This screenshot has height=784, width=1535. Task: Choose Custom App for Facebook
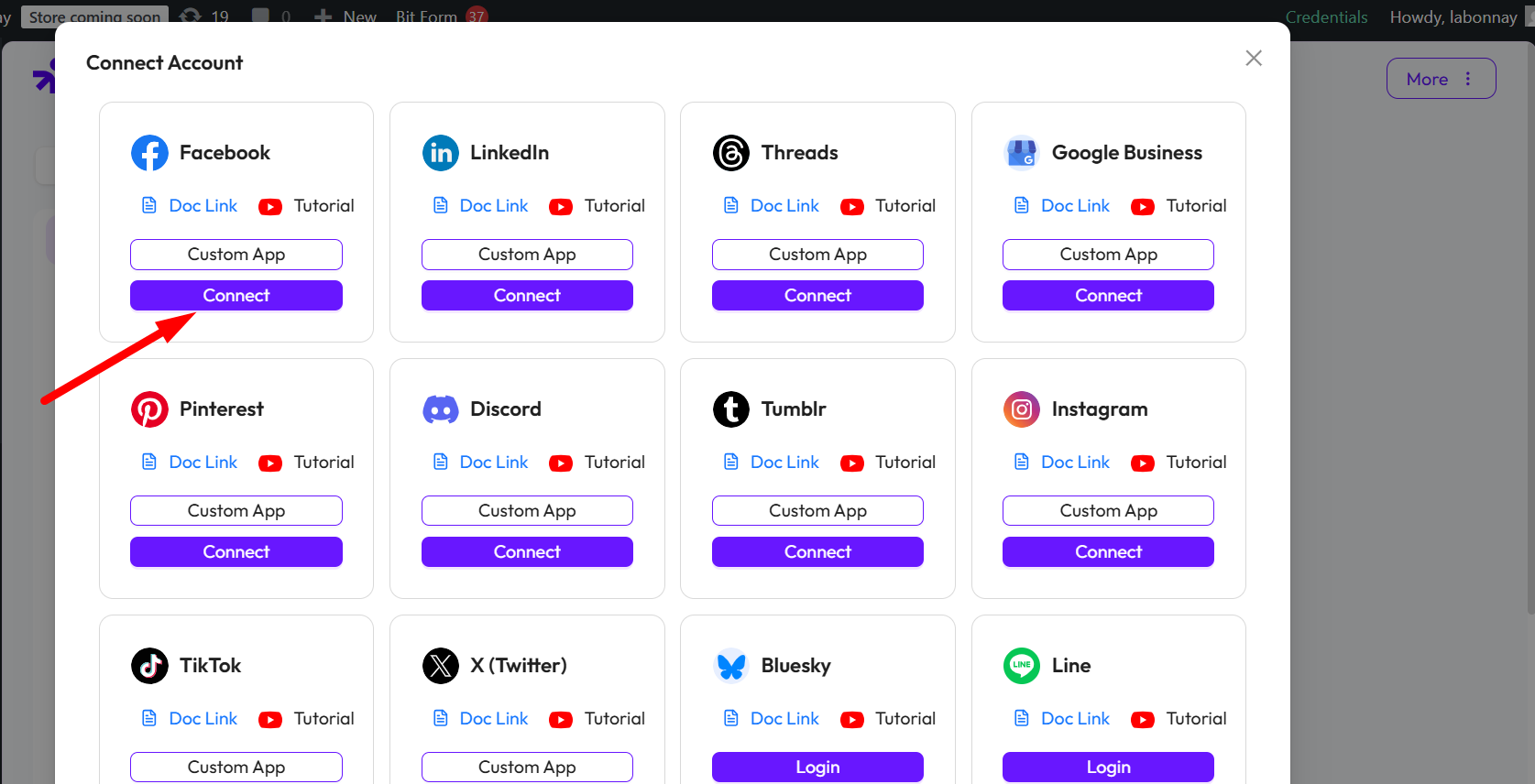(236, 255)
